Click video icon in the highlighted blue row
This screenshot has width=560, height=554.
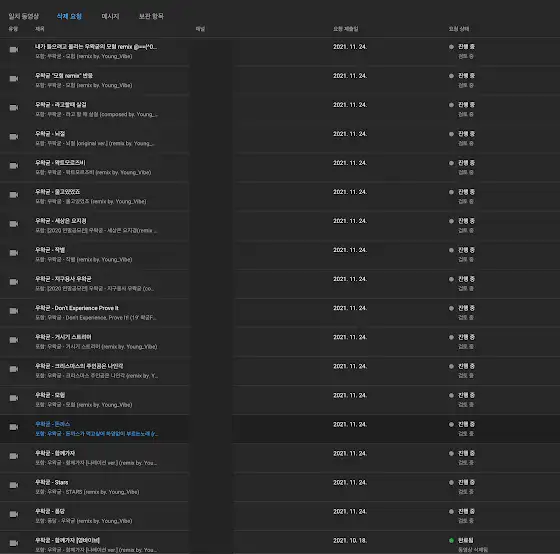click(14, 427)
